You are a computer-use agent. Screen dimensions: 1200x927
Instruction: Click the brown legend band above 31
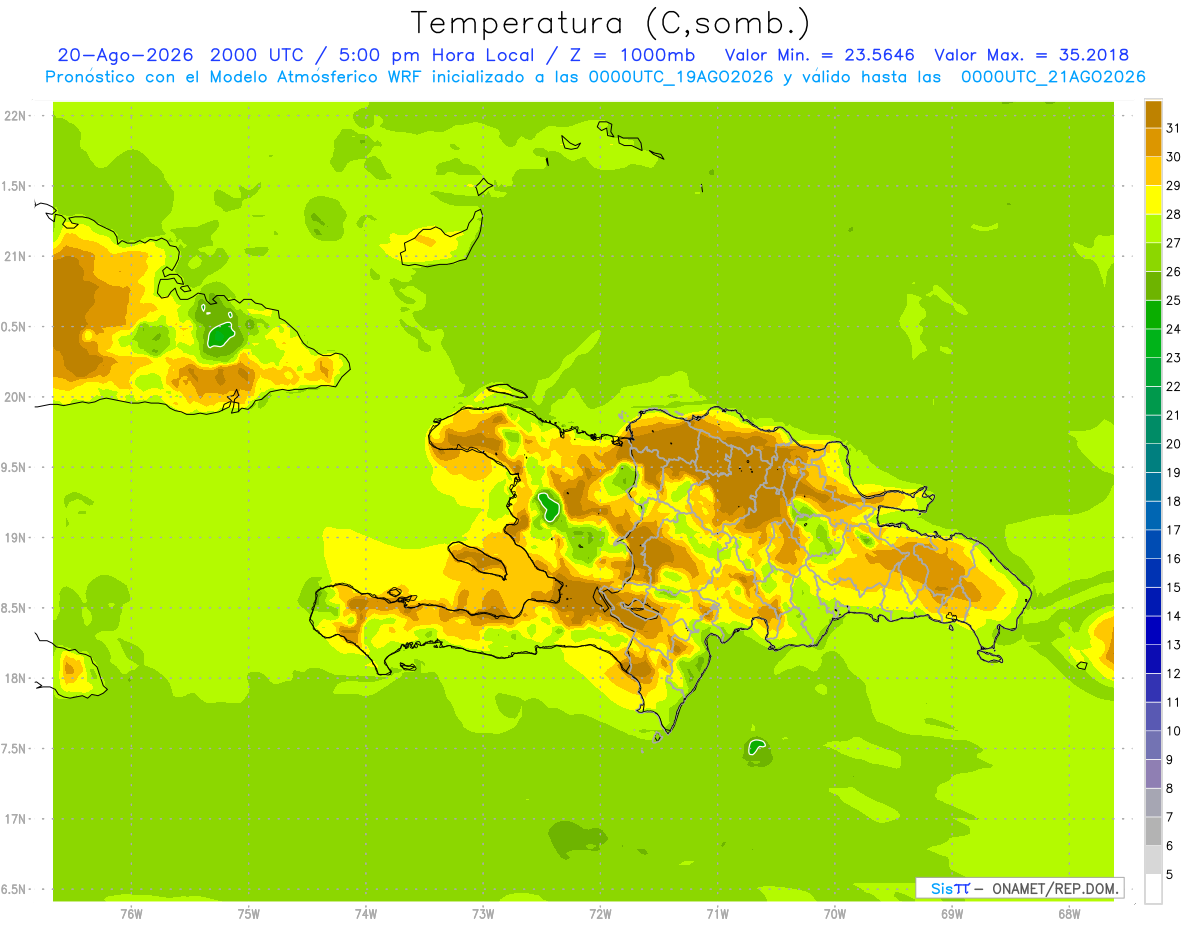coord(1153,114)
